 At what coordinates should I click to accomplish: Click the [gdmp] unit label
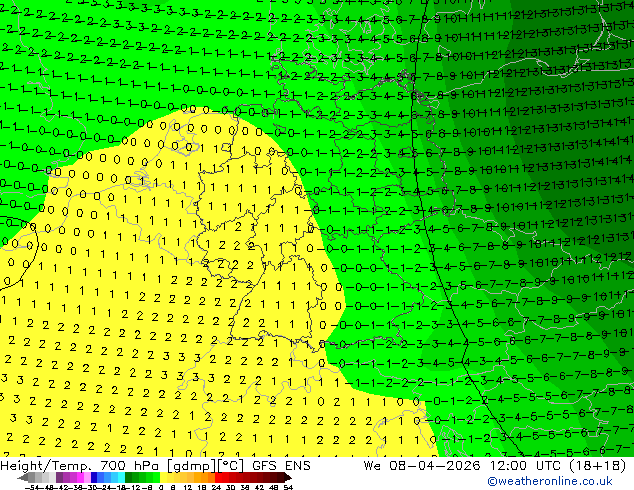pos(192,466)
